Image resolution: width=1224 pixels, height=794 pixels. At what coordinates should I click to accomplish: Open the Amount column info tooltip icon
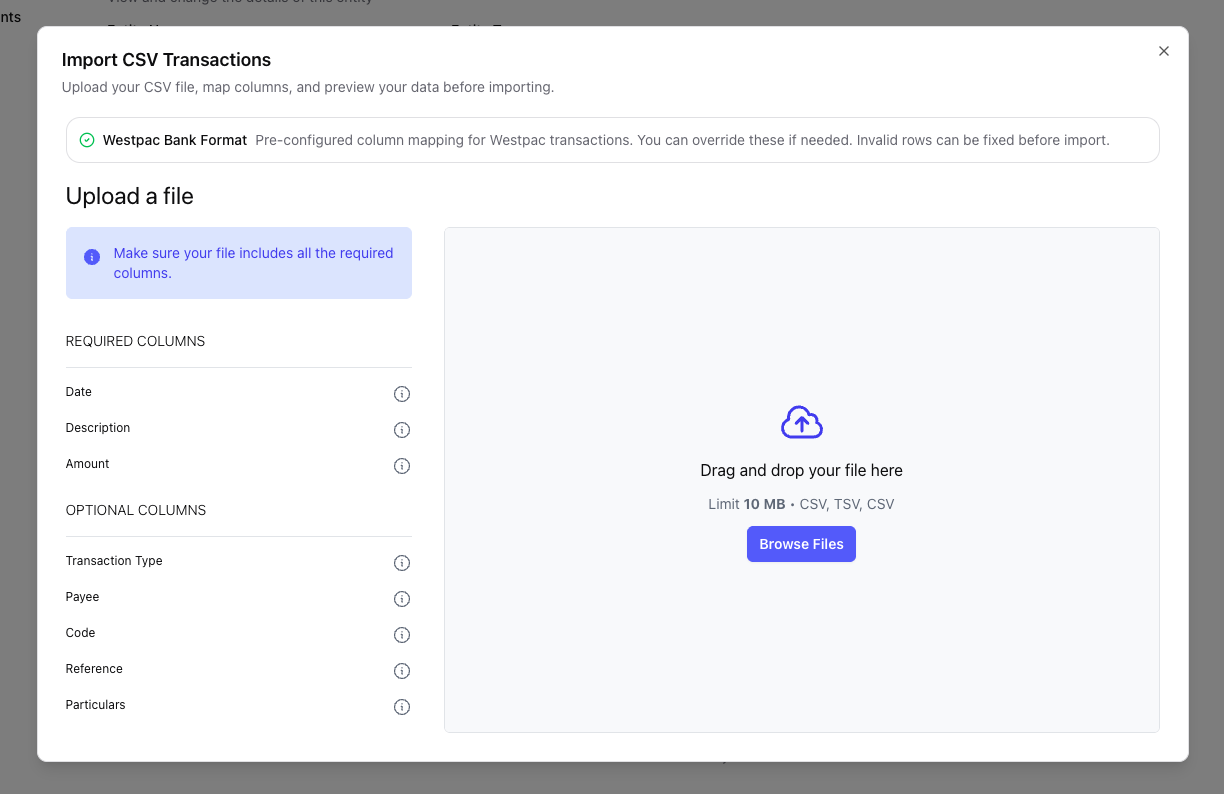(x=402, y=466)
